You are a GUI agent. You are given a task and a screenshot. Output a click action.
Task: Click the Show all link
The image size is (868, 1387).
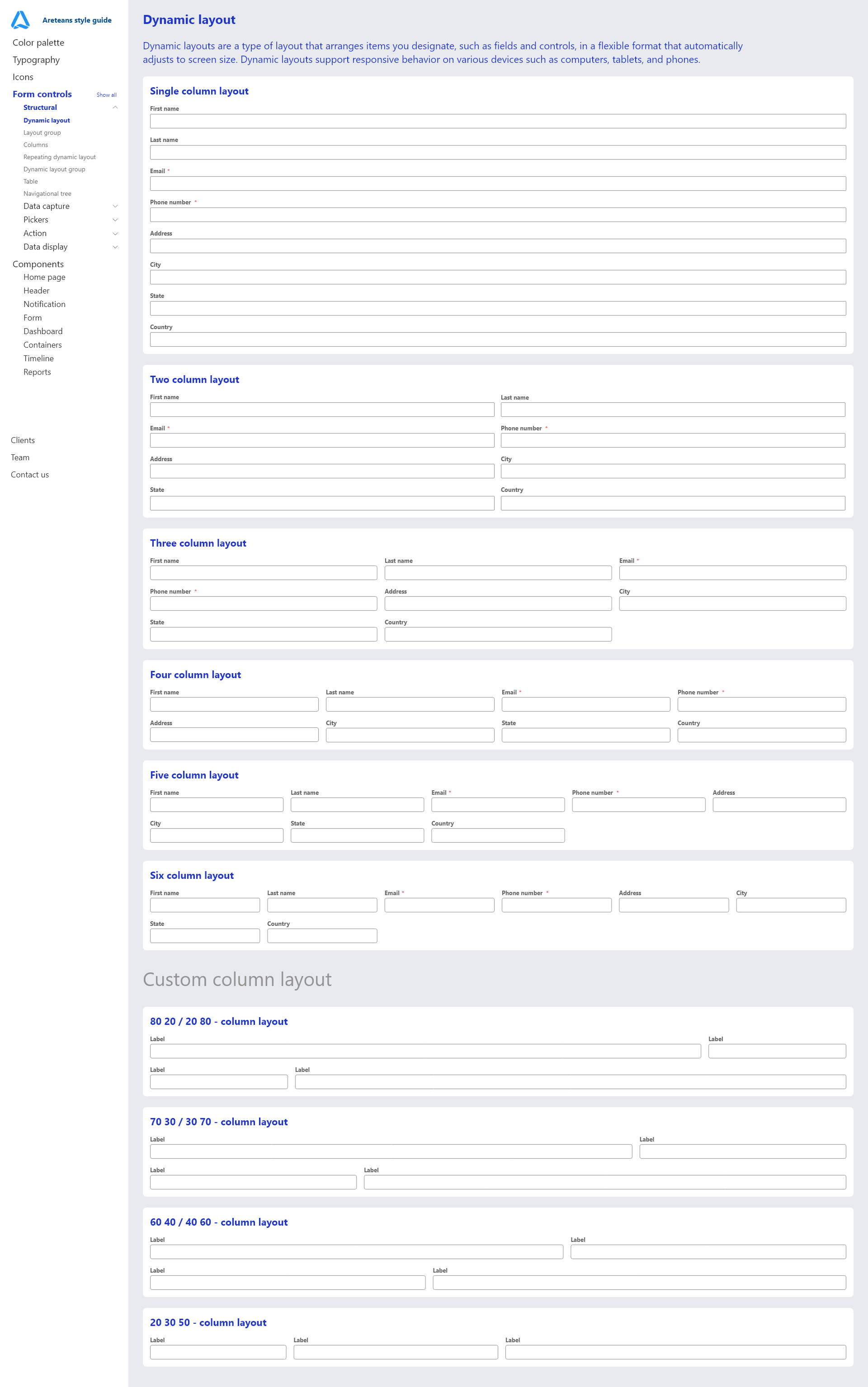(106, 95)
